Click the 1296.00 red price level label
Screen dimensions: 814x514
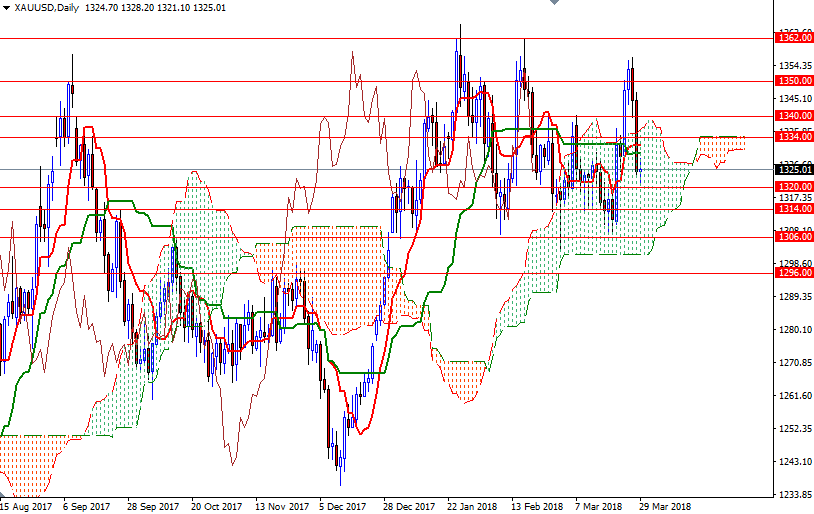[793, 272]
